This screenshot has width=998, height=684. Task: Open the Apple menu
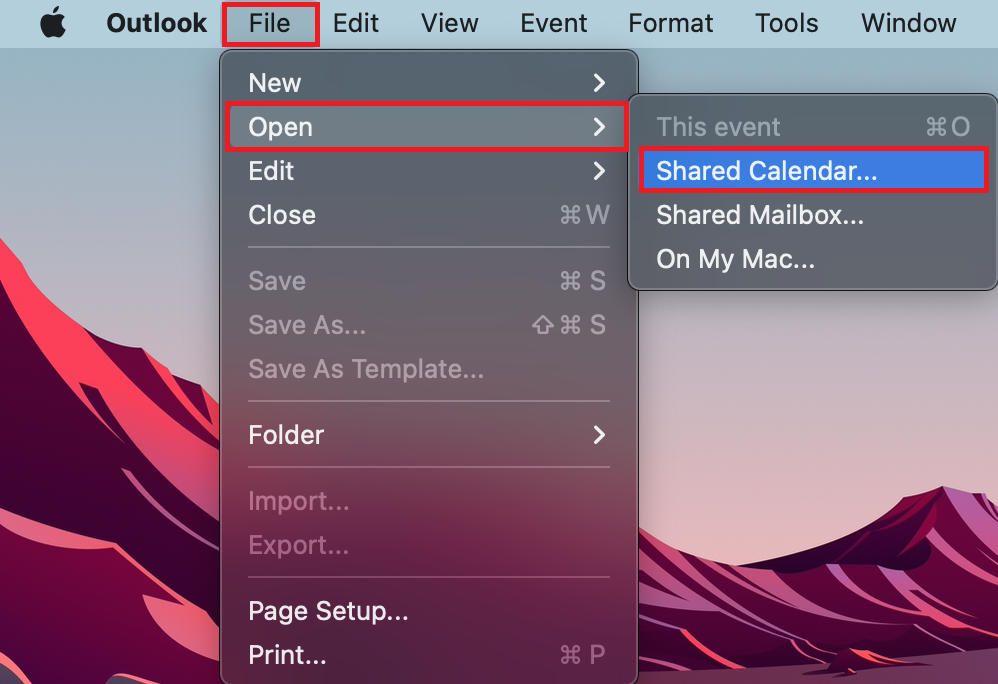click(53, 23)
